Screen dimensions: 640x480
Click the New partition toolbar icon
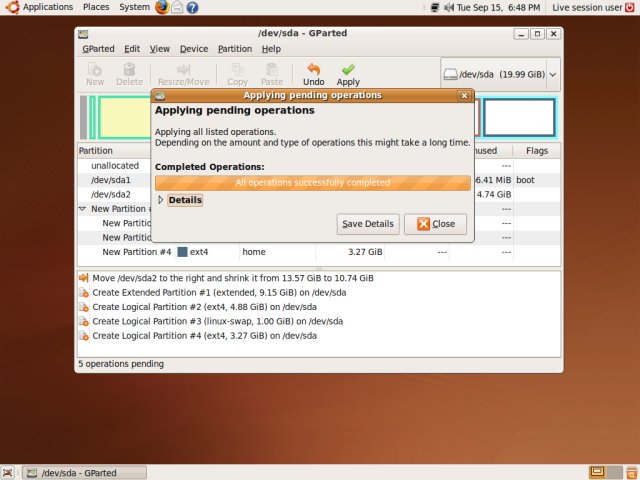click(x=95, y=69)
